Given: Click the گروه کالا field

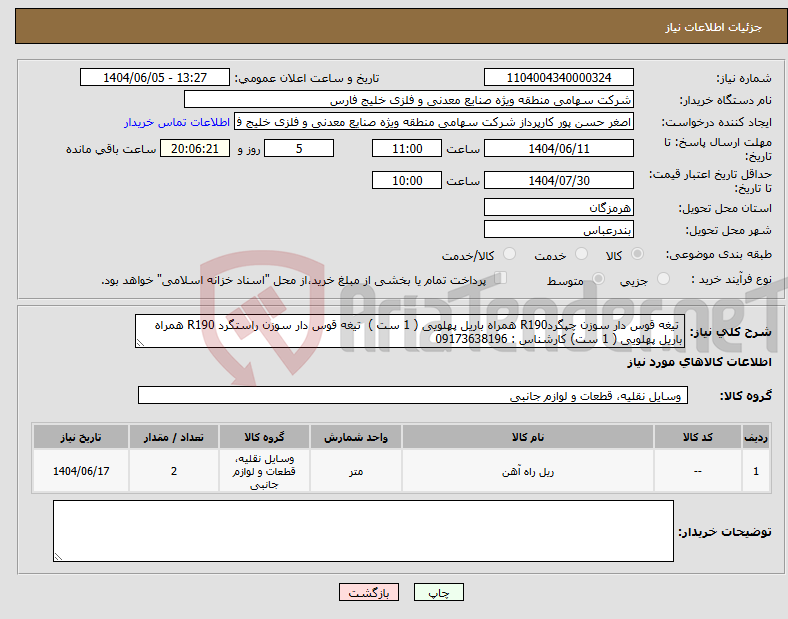Looking at the screenshot, I should pos(413,395).
